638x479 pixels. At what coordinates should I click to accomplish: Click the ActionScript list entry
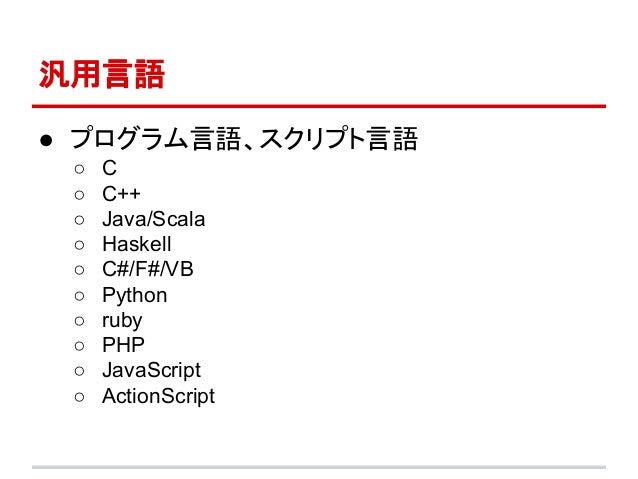158,396
